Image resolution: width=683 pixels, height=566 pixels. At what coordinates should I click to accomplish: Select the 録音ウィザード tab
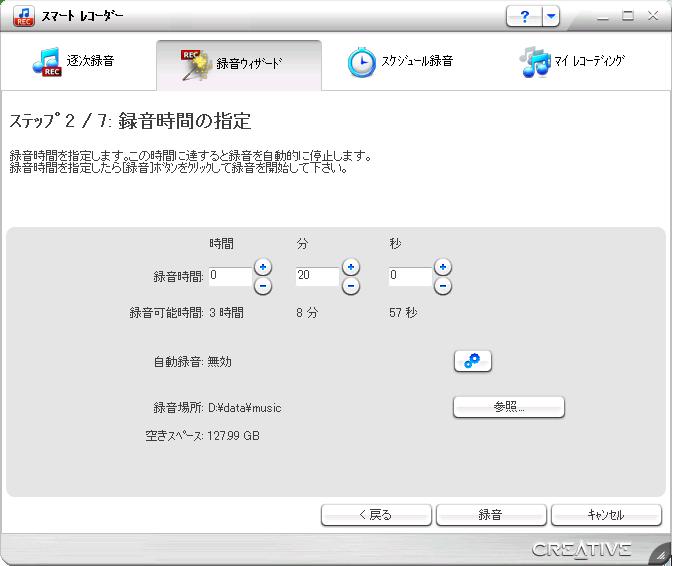click(x=239, y=63)
